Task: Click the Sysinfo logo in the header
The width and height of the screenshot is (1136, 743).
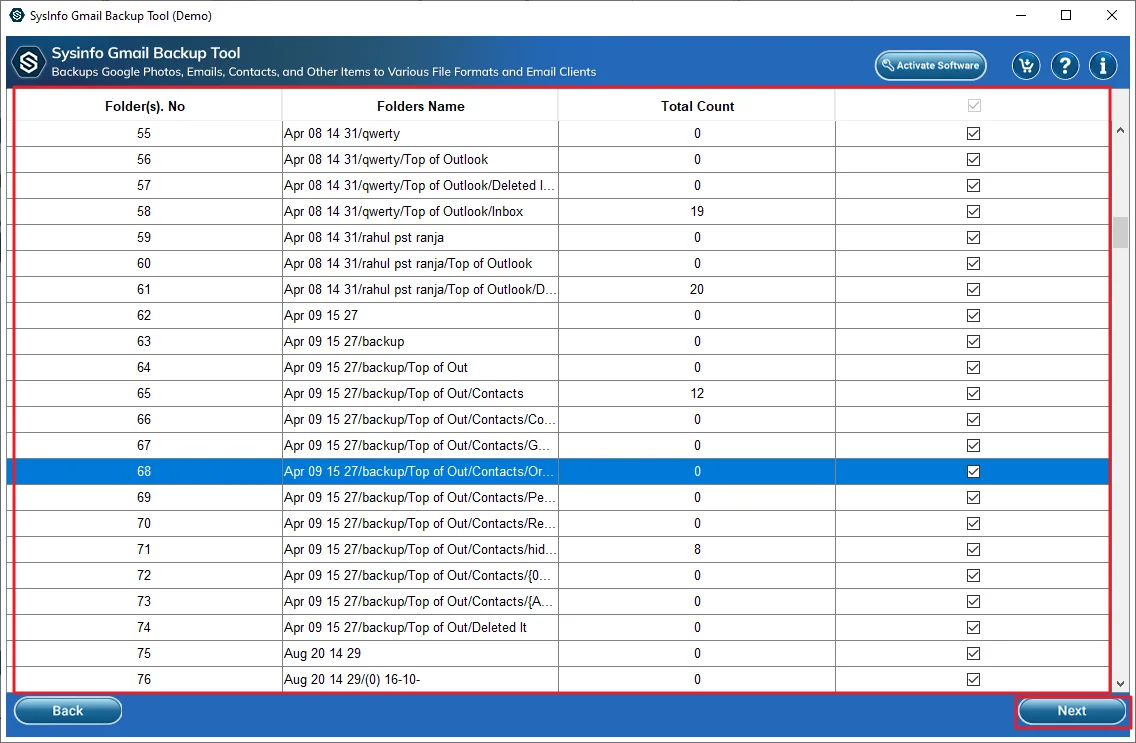Action: pos(29,64)
